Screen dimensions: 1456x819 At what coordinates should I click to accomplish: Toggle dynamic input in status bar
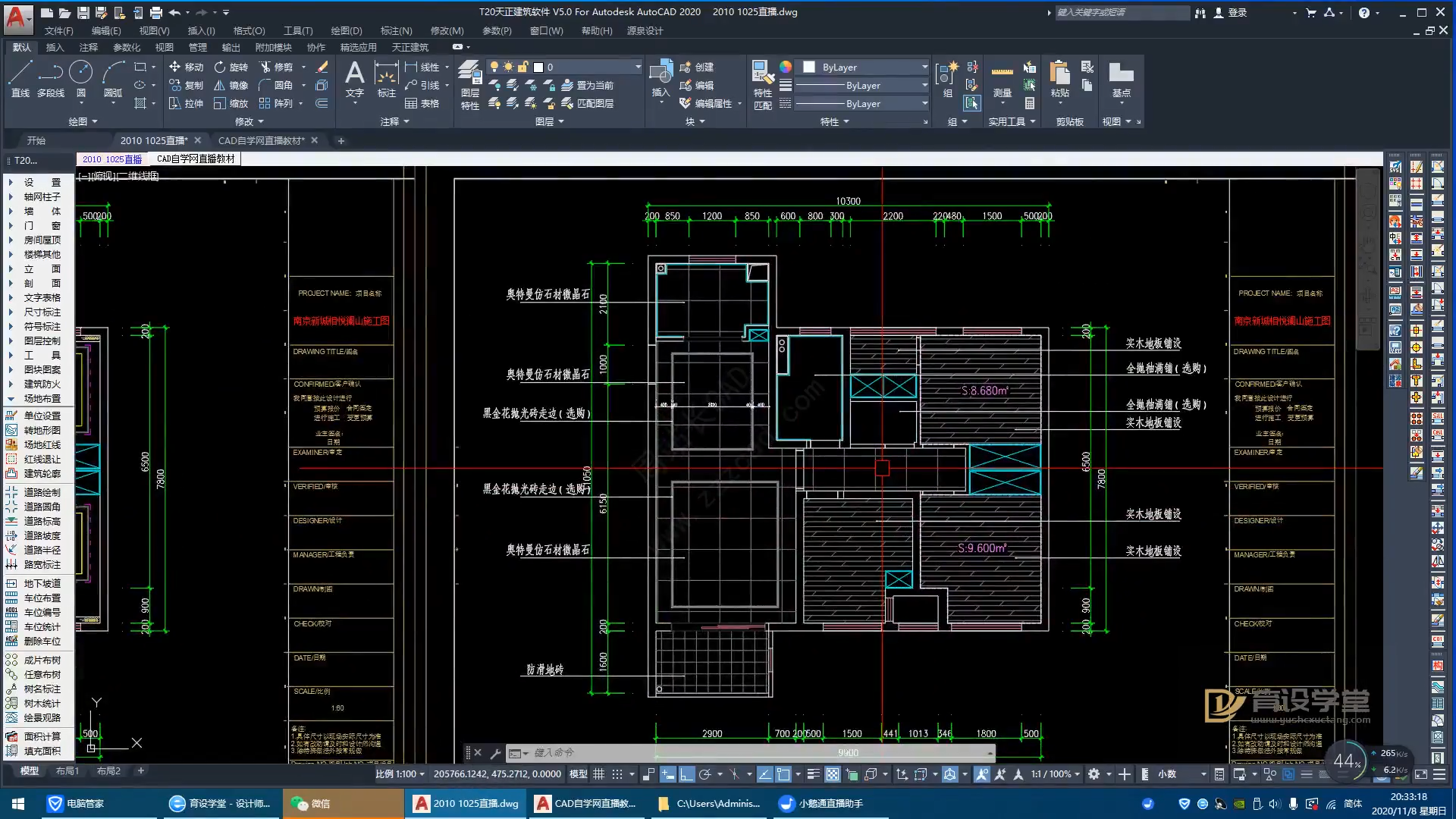click(x=668, y=774)
